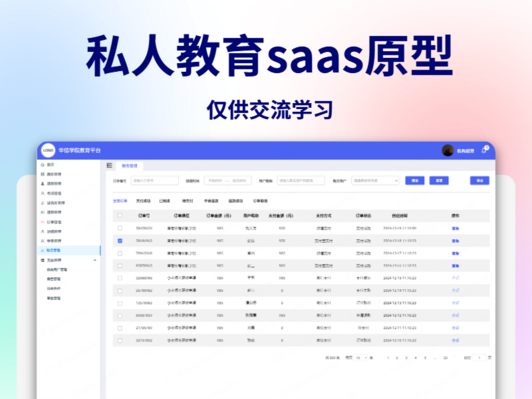Open the rows-per-page dropdown
The width and height of the screenshot is (532, 399).
point(361,358)
